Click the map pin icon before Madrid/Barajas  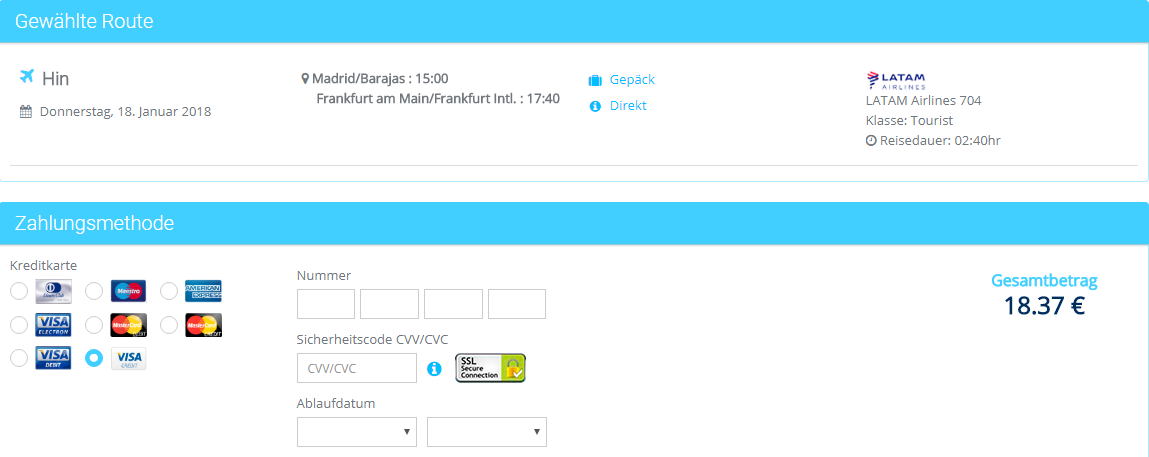coord(305,79)
